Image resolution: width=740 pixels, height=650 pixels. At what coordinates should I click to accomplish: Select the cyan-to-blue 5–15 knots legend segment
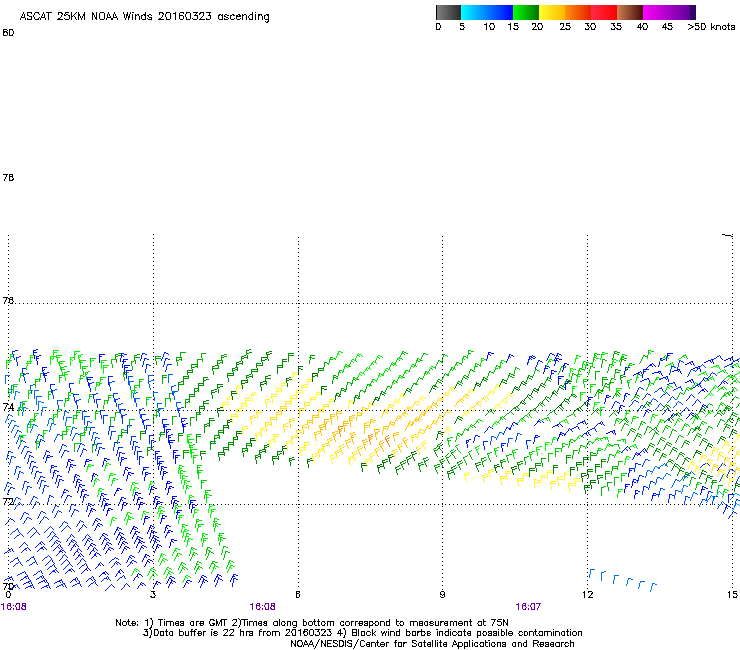(487, 12)
